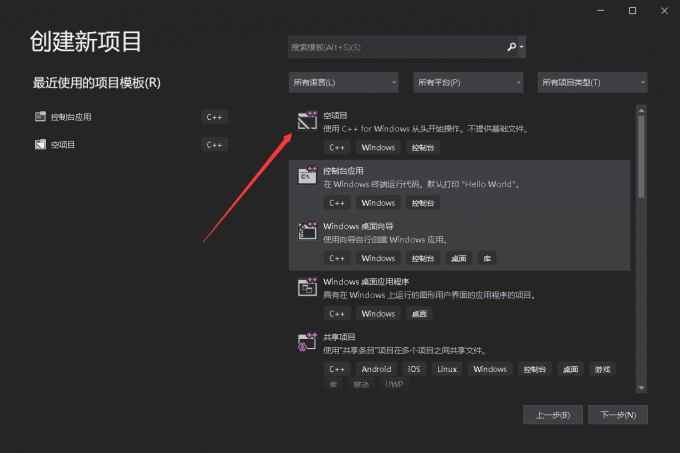Click the Windows 桌面向导 template icon
Image resolution: width=680 pixels, height=453 pixels.
click(x=307, y=231)
